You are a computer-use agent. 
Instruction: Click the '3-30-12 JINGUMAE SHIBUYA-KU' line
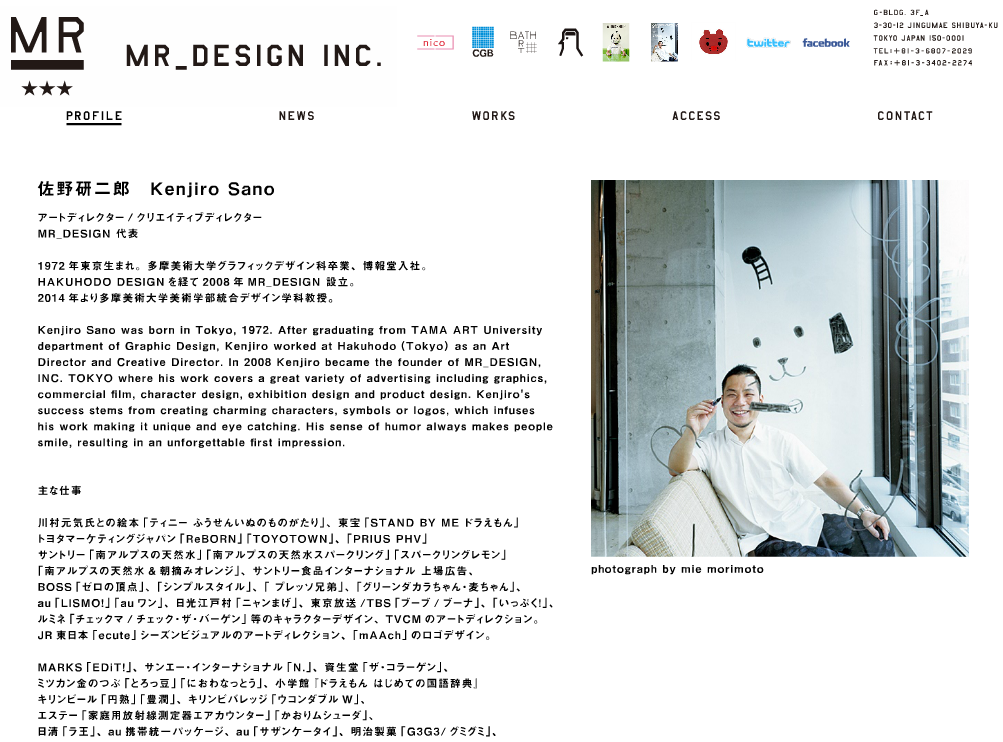click(936, 26)
